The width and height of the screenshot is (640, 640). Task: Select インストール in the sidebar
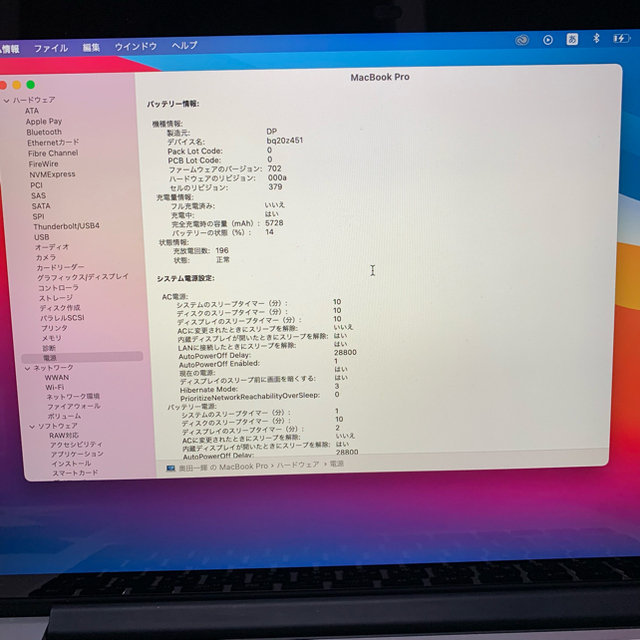(71, 464)
